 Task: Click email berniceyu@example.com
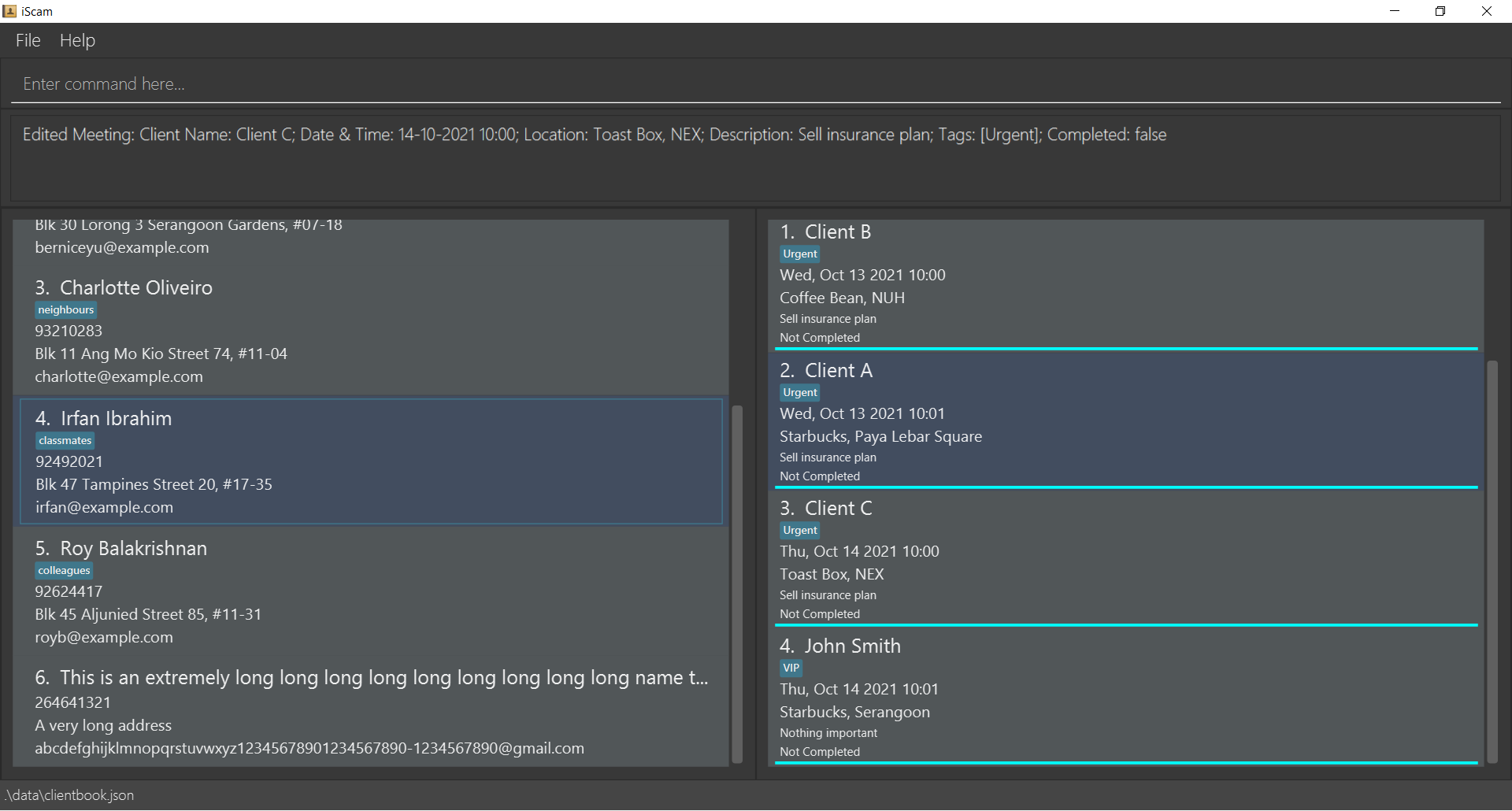(122, 247)
